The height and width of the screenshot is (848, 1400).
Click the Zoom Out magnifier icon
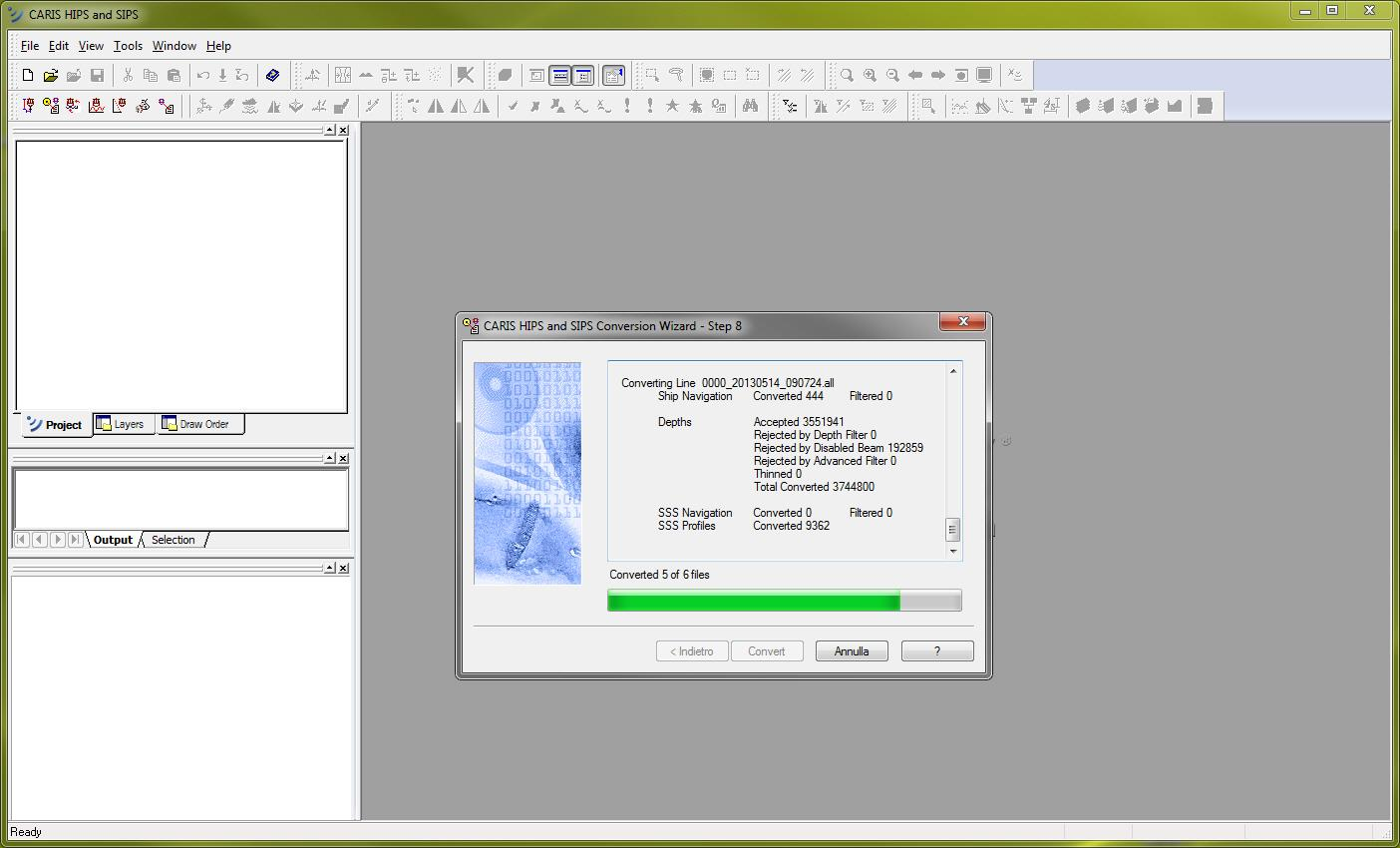click(892, 75)
